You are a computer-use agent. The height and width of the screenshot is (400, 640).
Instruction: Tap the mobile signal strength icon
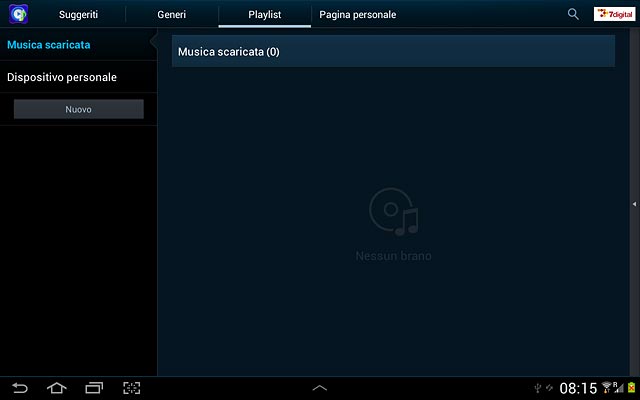tap(619, 387)
